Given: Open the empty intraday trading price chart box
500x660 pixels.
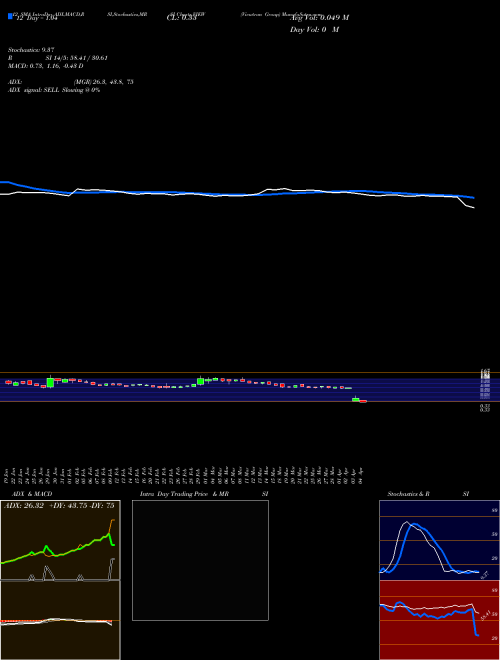Looking at the screenshot, I should click(x=200, y=560).
